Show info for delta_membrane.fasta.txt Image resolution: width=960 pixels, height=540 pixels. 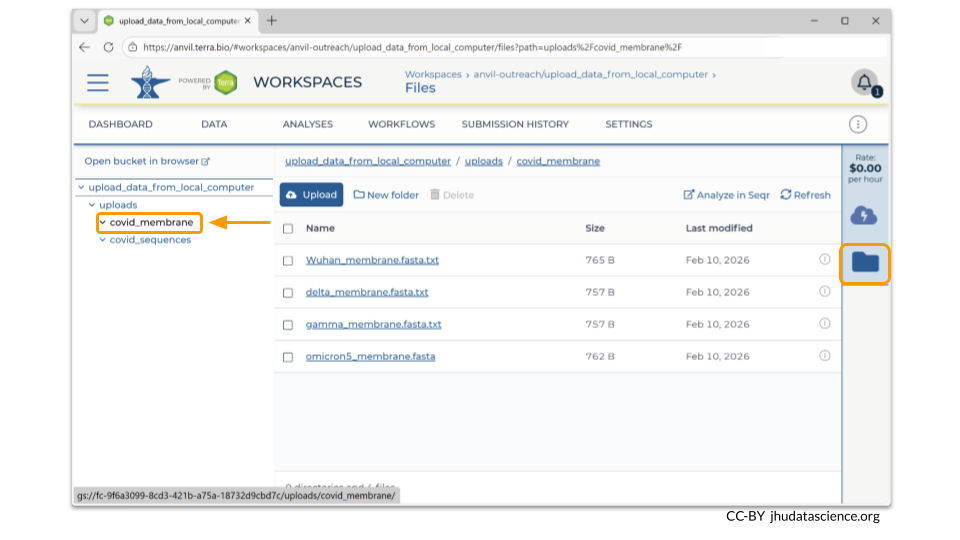pos(825,291)
